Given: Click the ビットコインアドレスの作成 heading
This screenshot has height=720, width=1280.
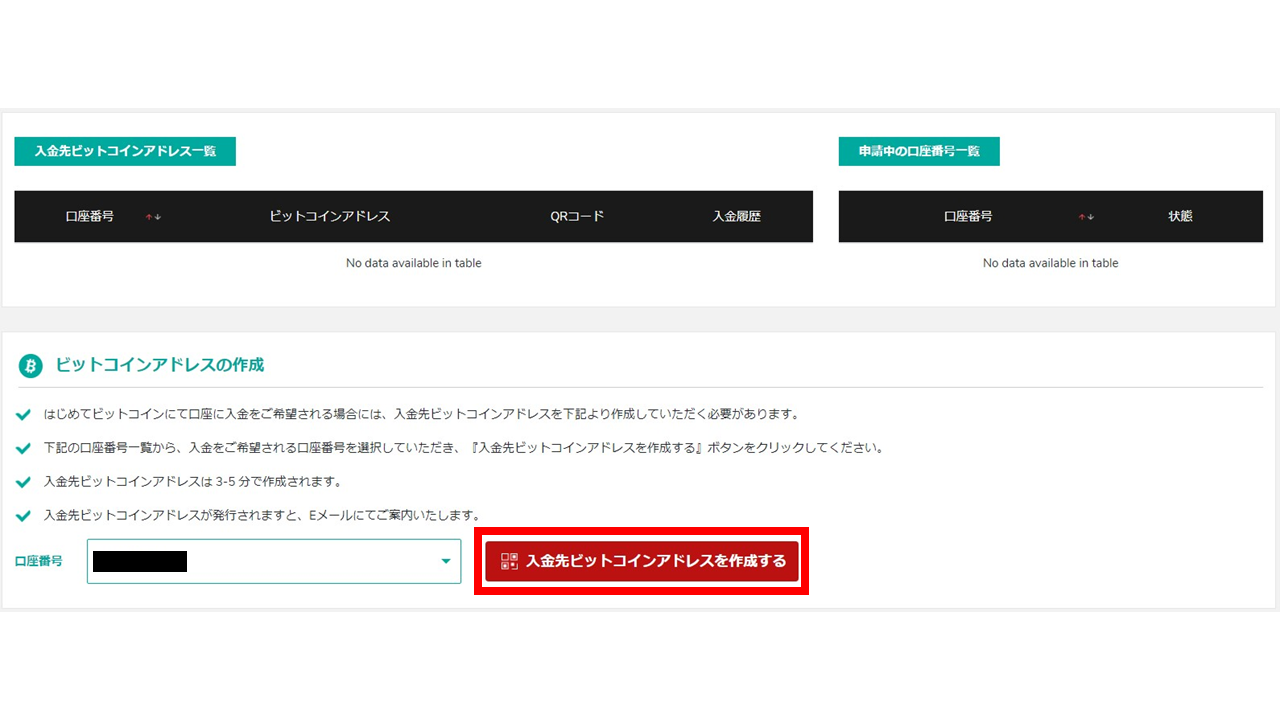Looking at the screenshot, I should click(159, 365).
